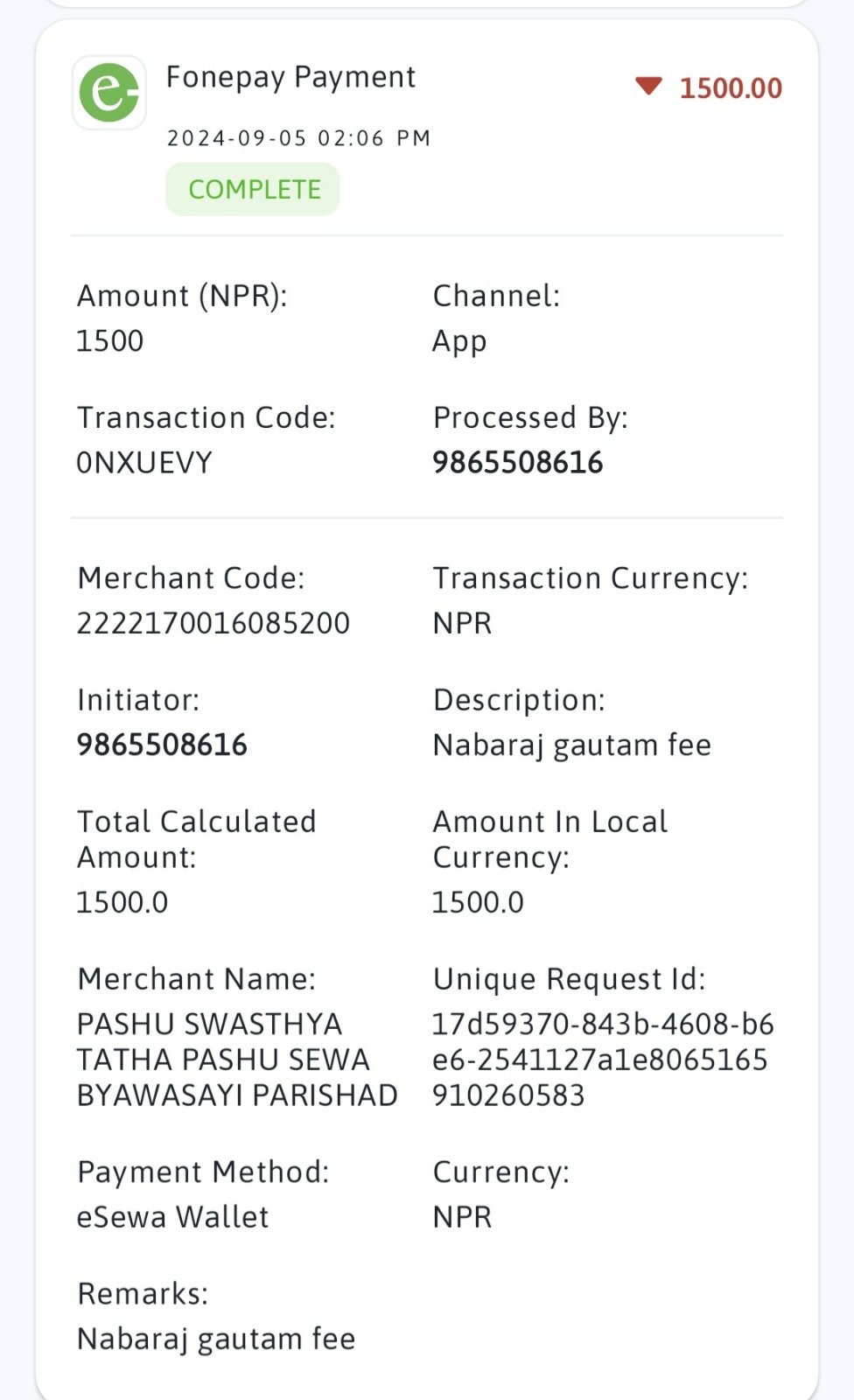
Task: Tap the Processed By number 9865508616
Action: tap(518, 462)
